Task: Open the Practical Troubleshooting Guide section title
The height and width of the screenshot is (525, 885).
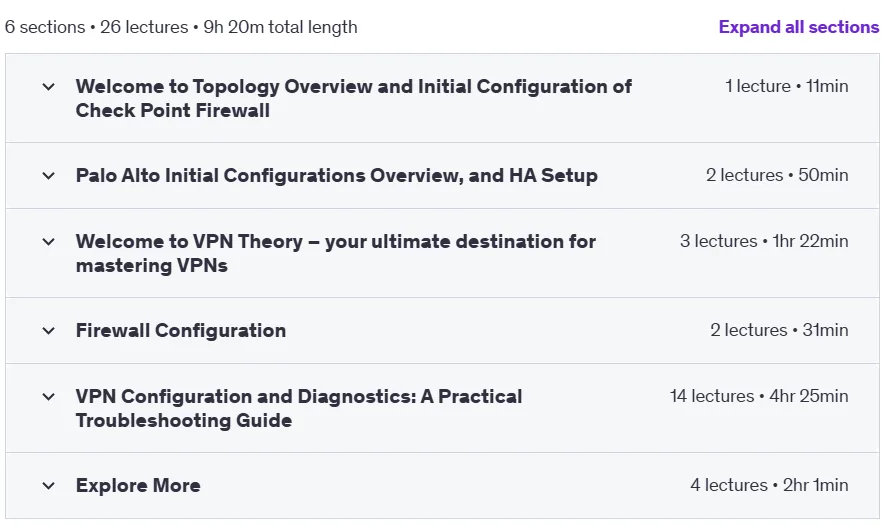Action: [x=299, y=408]
